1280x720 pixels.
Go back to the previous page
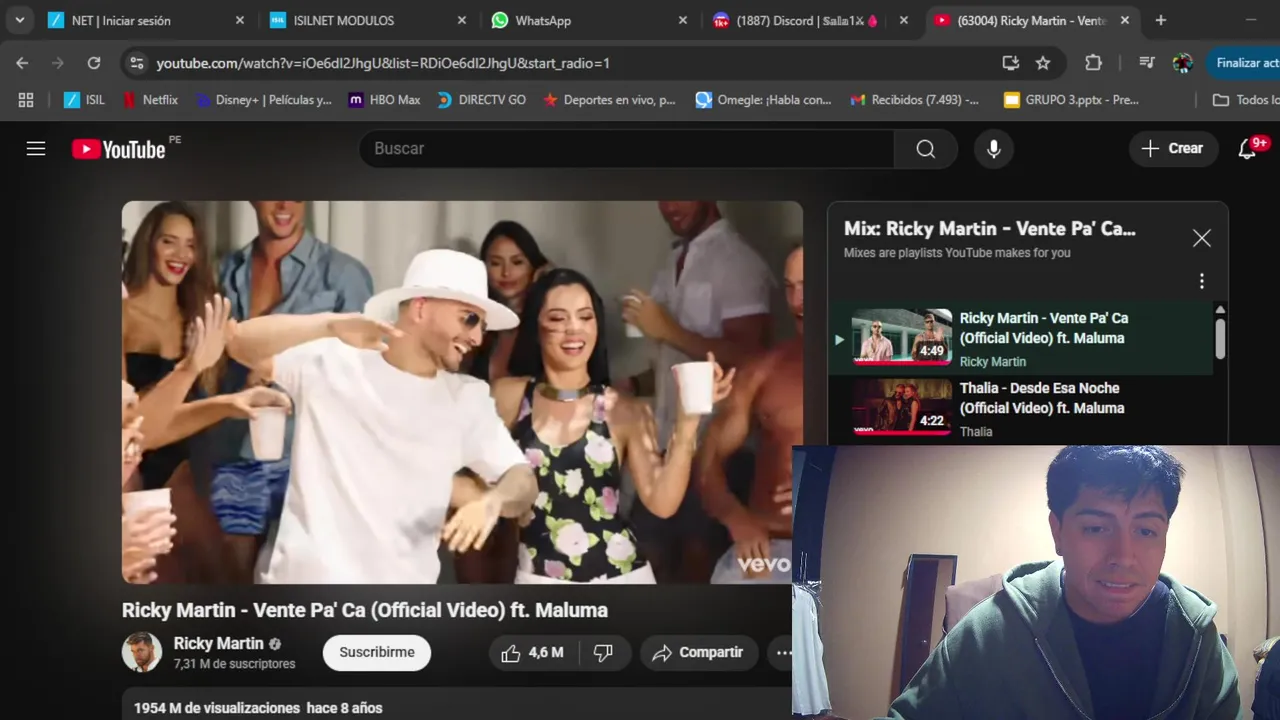22,63
